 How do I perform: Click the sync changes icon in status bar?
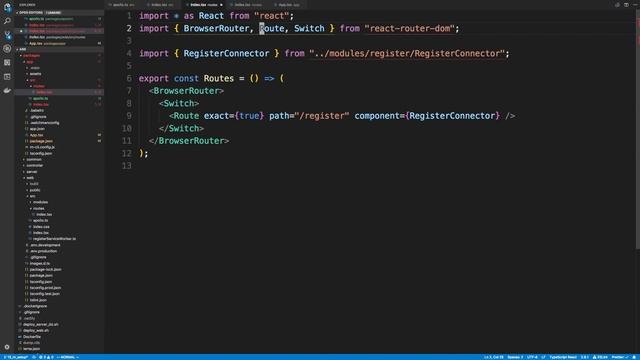tap(34, 357)
